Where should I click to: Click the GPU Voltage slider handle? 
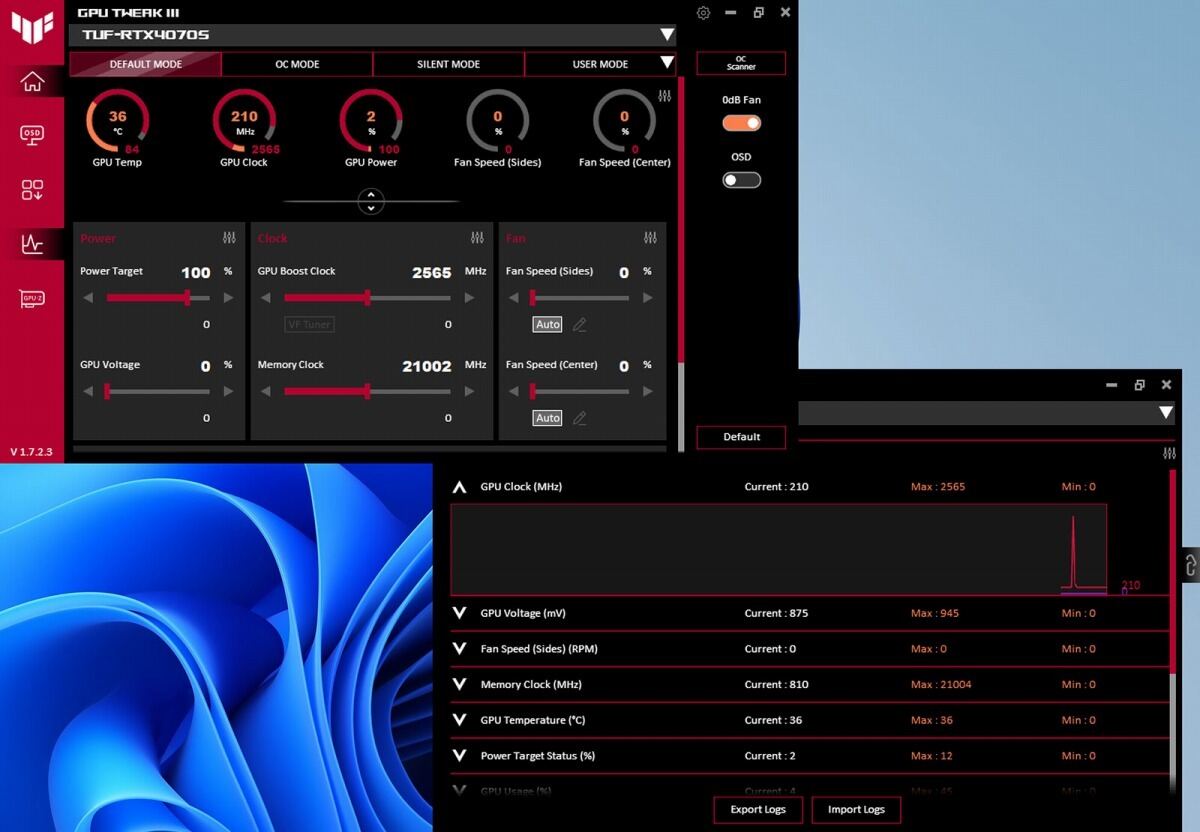[107, 391]
